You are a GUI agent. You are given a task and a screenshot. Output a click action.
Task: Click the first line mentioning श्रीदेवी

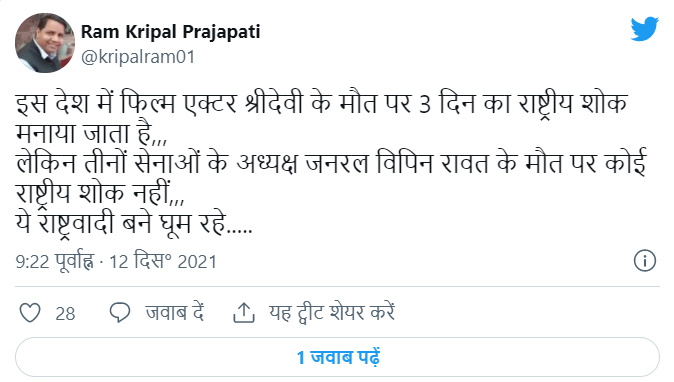(x=322, y=104)
